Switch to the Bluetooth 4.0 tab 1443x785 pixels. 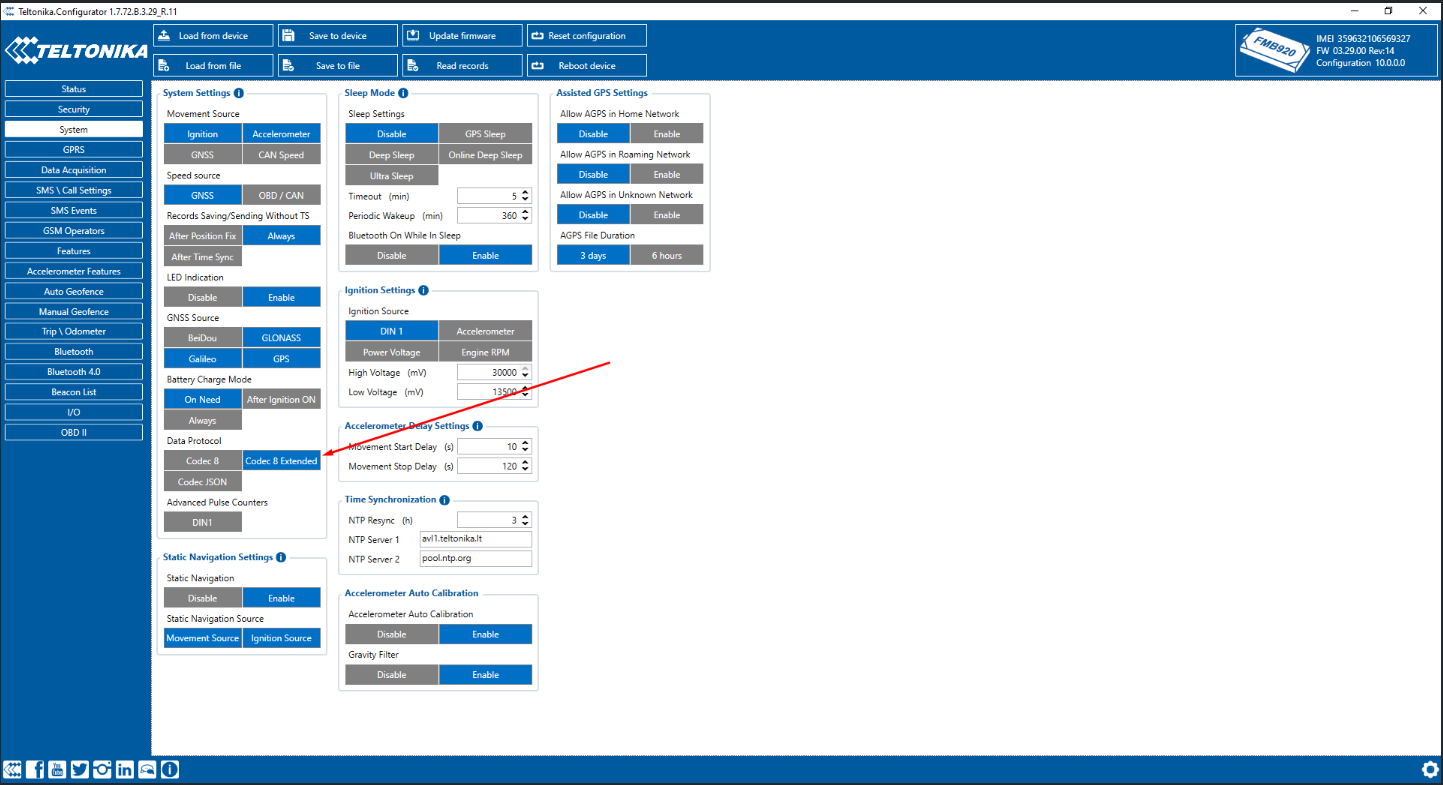(73, 372)
